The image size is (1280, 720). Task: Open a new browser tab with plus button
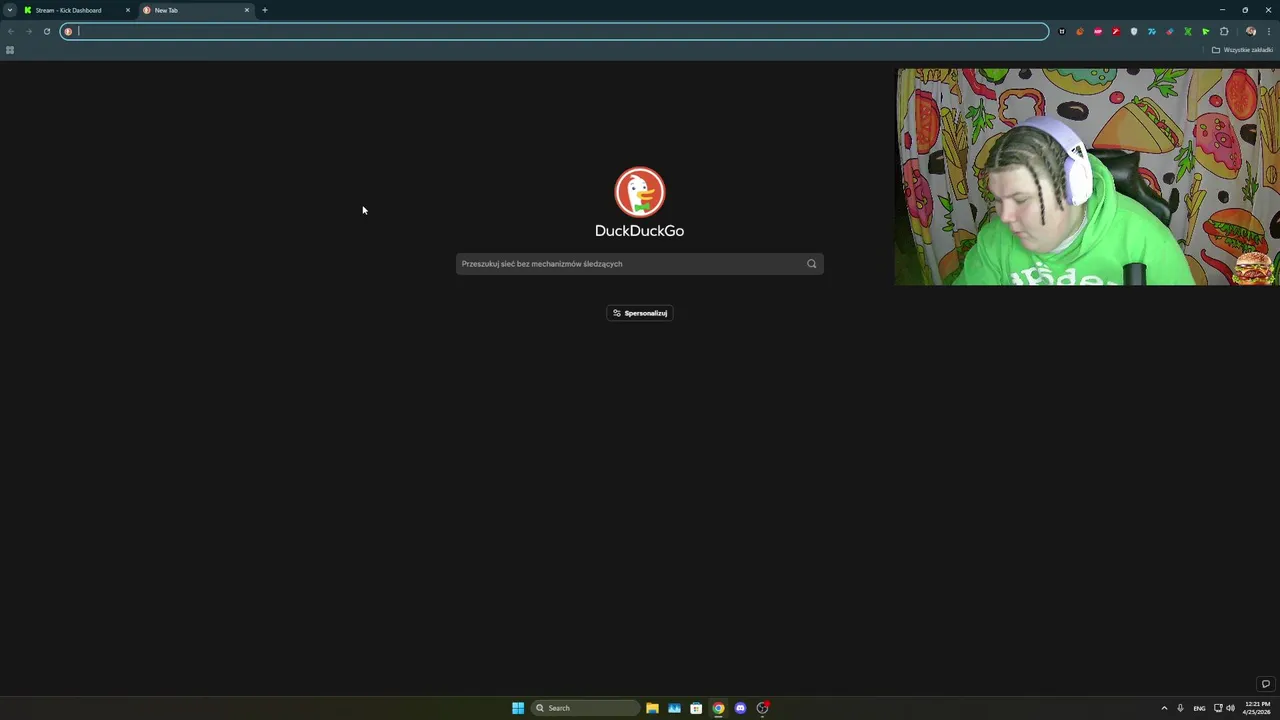click(265, 10)
